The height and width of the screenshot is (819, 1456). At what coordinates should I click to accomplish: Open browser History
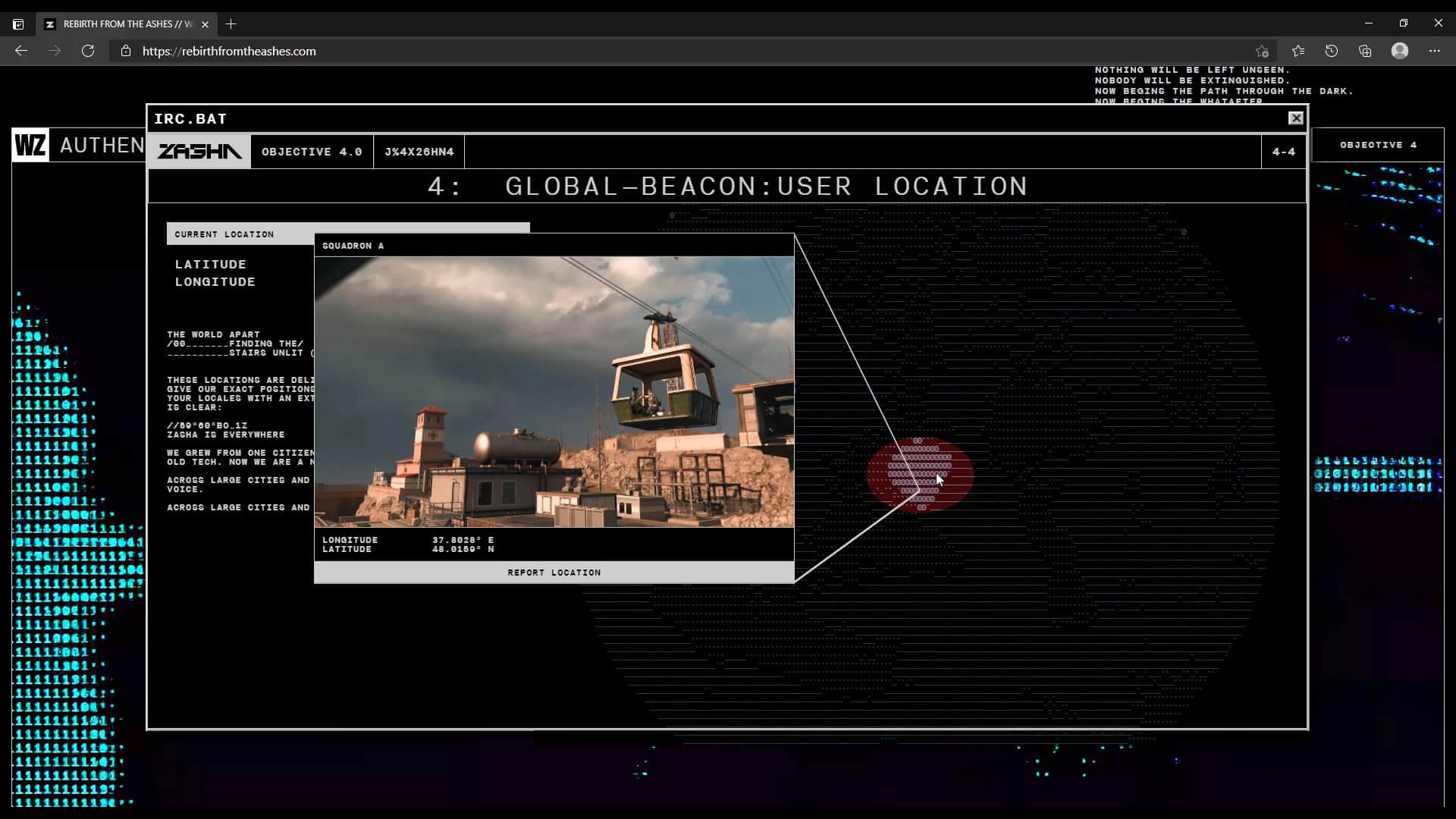1332,51
